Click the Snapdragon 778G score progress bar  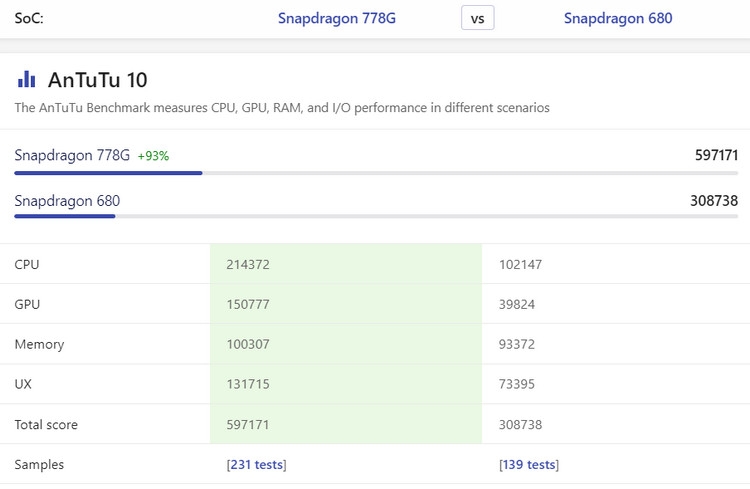click(376, 173)
